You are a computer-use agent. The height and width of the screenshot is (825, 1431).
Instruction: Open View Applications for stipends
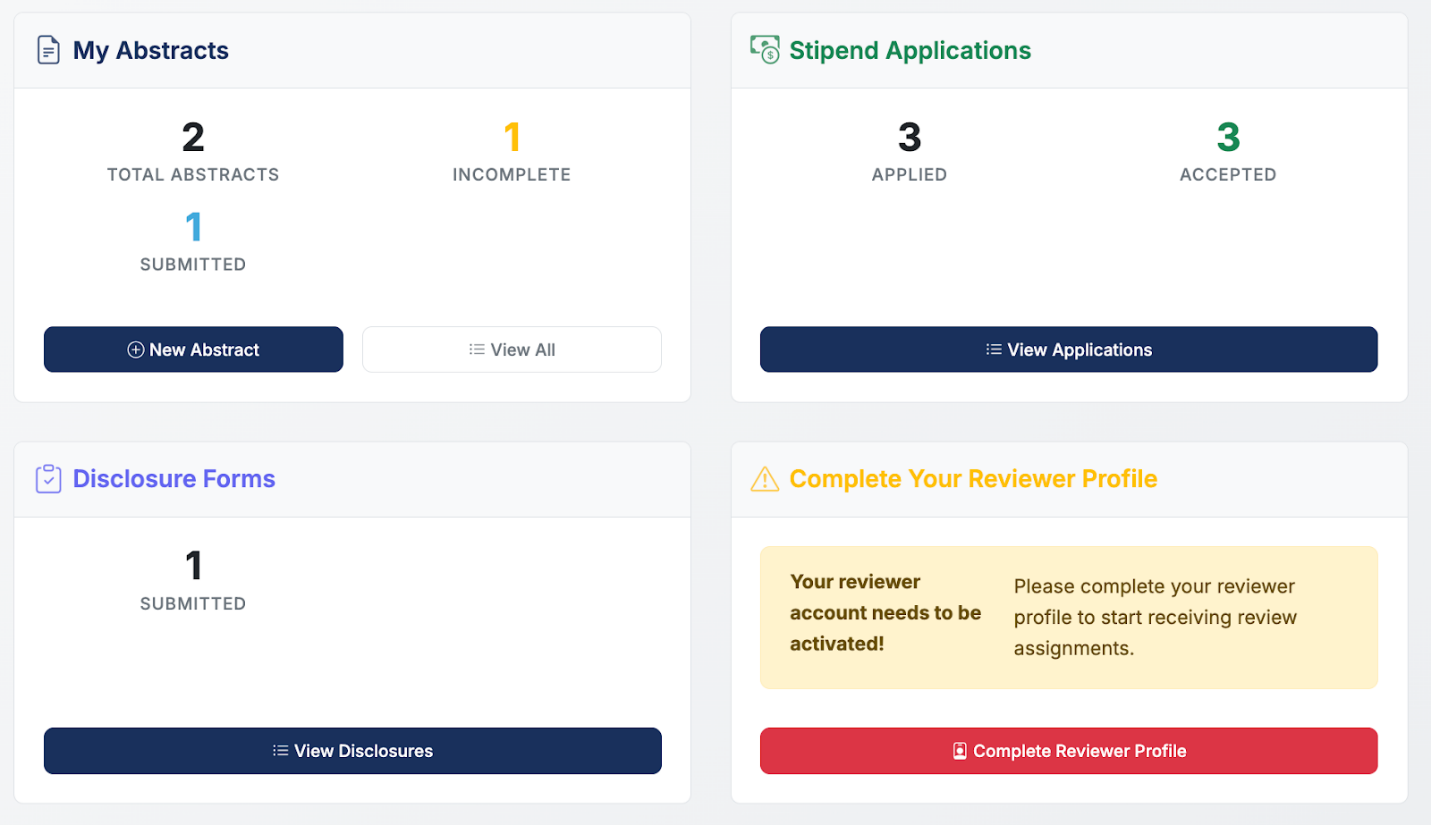[1068, 350]
